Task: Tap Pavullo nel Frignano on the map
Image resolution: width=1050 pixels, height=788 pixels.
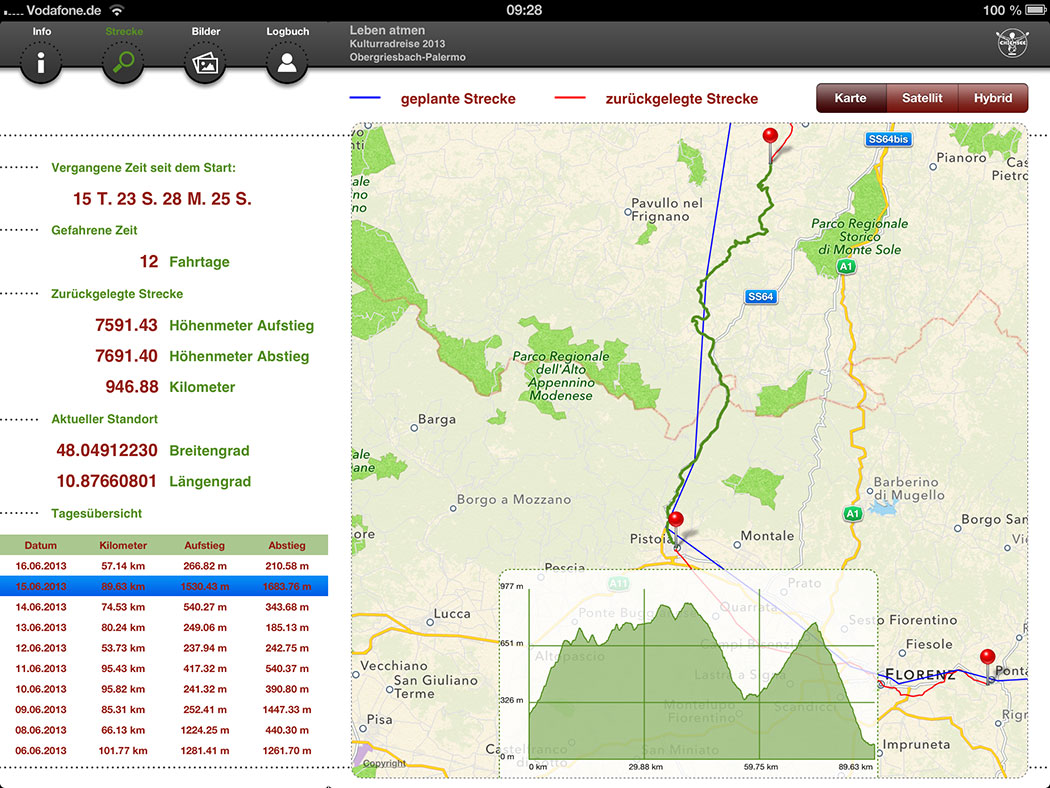Action: [x=666, y=210]
